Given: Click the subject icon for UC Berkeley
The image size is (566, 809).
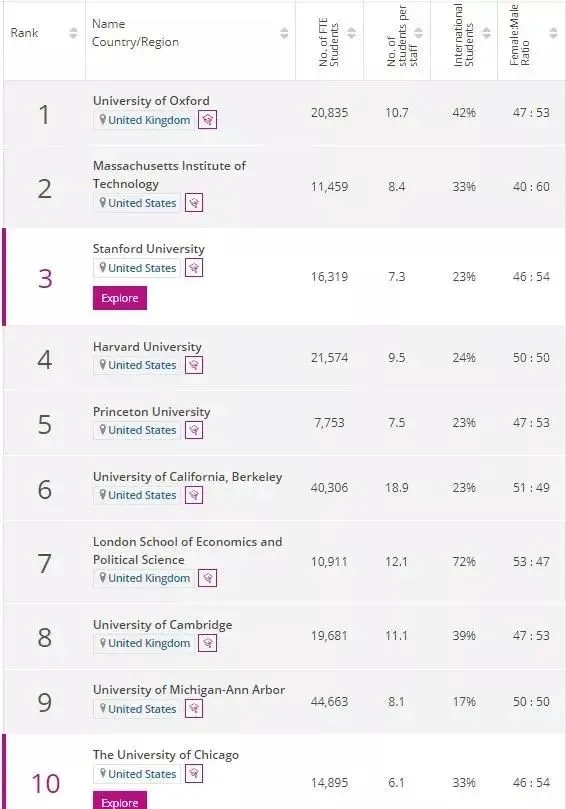Looking at the screenshot, I should tap(194, 495).
